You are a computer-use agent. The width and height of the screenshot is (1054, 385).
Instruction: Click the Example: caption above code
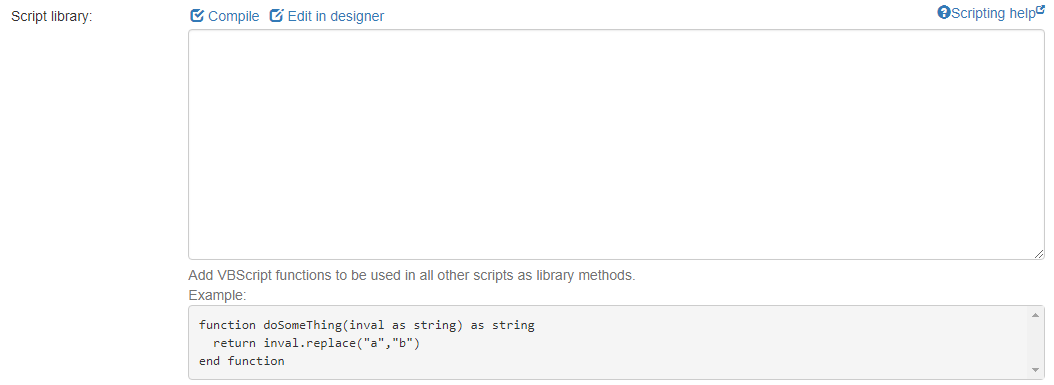(218, 295)
